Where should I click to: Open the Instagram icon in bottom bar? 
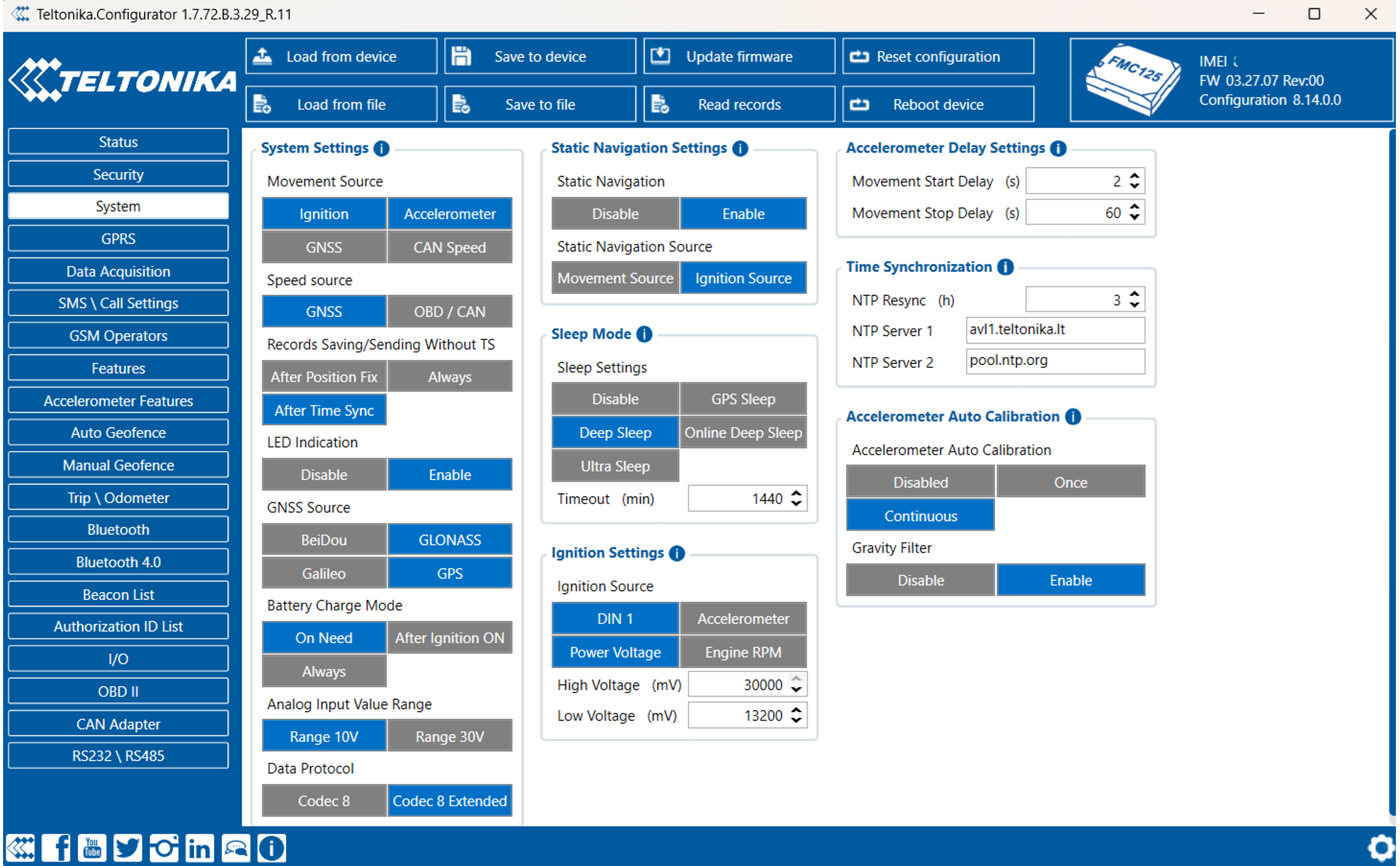coord(164,848)
